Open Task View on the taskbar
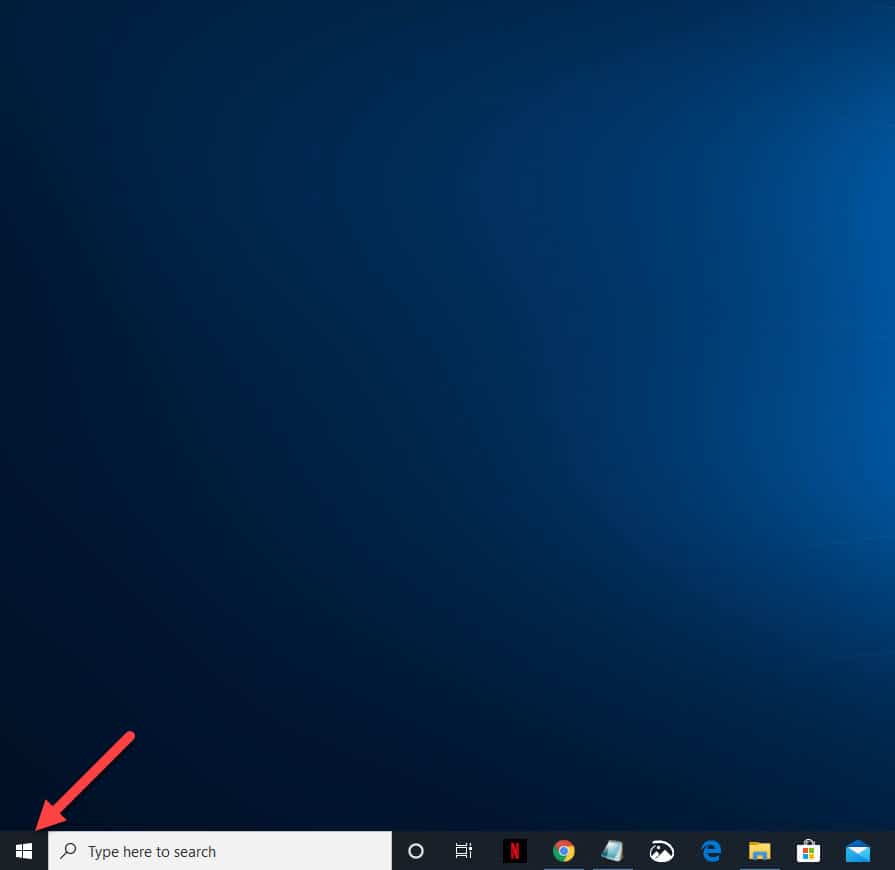This screenshot has width=895, height=870. click(x=463, y=851)
